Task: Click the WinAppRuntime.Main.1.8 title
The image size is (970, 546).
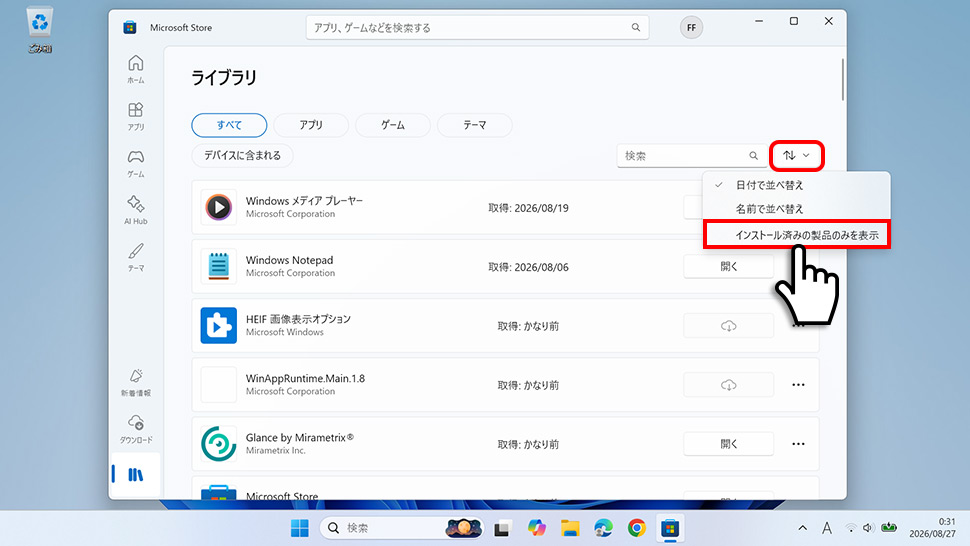Action: [x=305, y=378]
